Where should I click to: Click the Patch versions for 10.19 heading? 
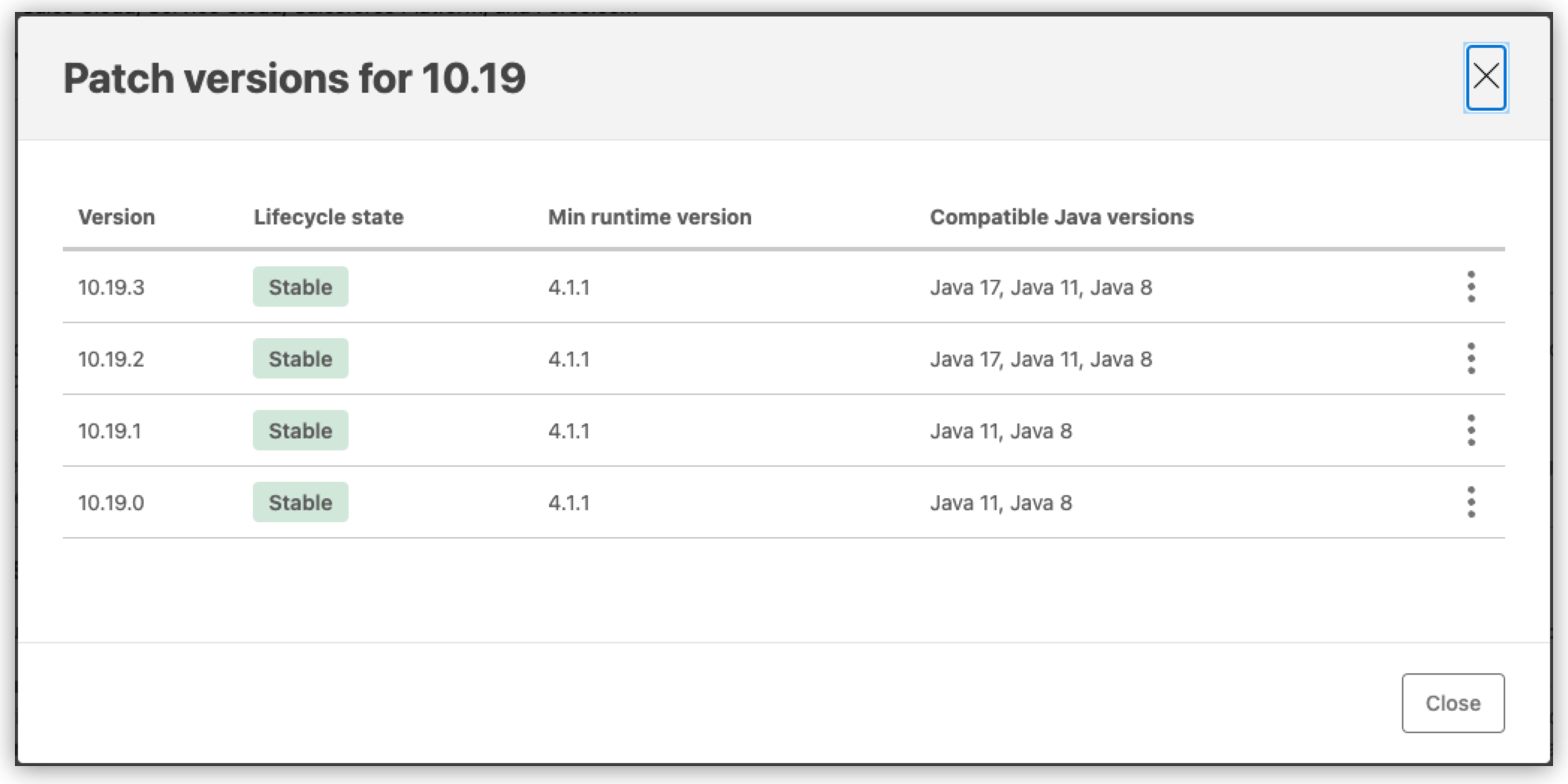pos(295,78)
